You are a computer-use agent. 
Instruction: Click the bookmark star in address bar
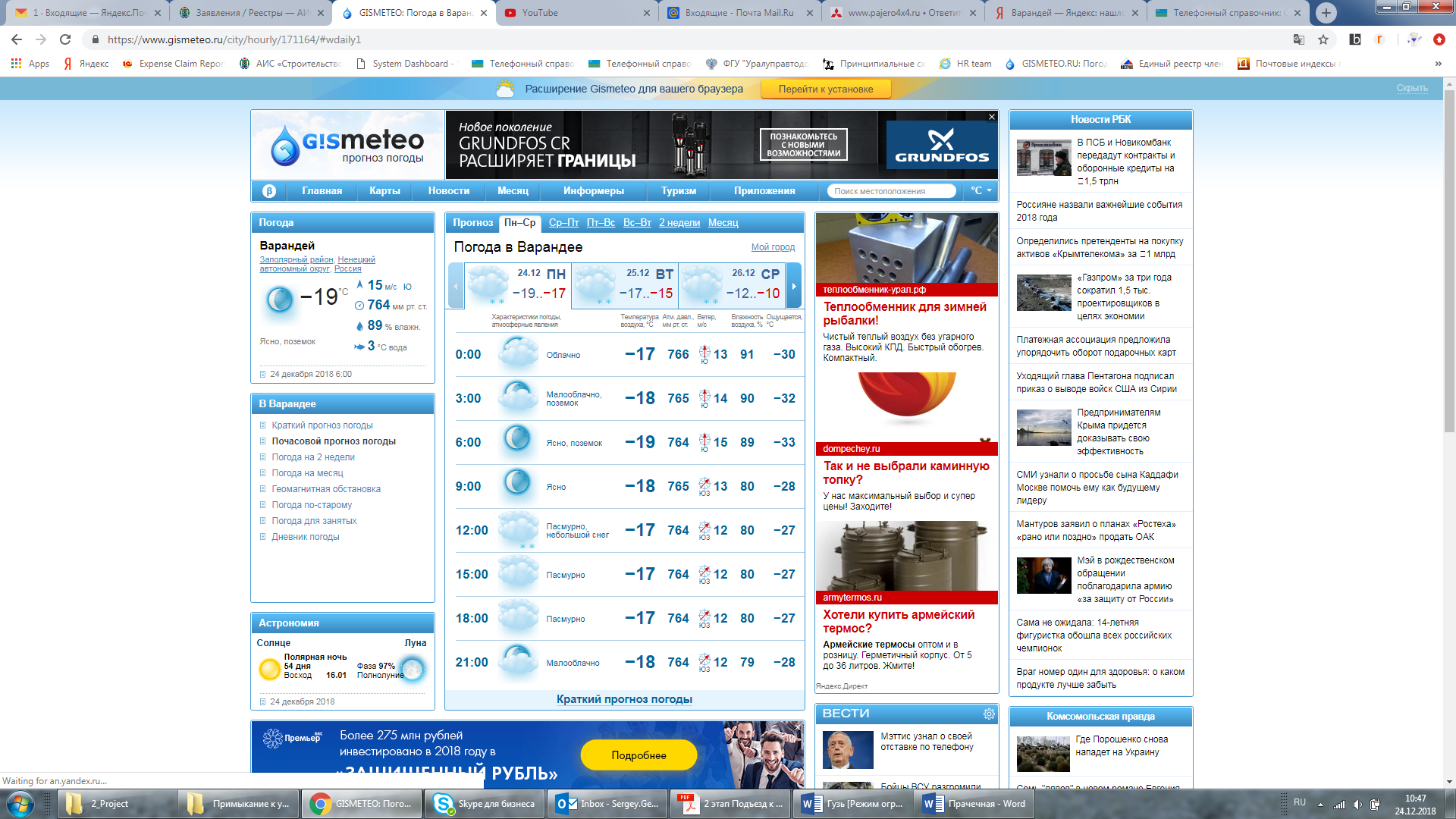point(1323,39)
